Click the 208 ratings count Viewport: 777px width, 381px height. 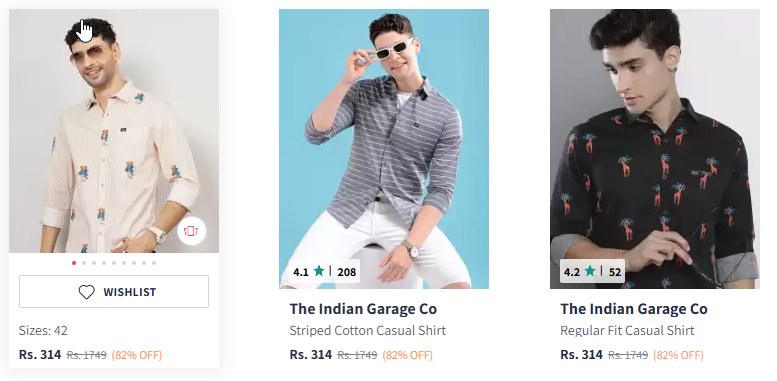pos(347,272)
